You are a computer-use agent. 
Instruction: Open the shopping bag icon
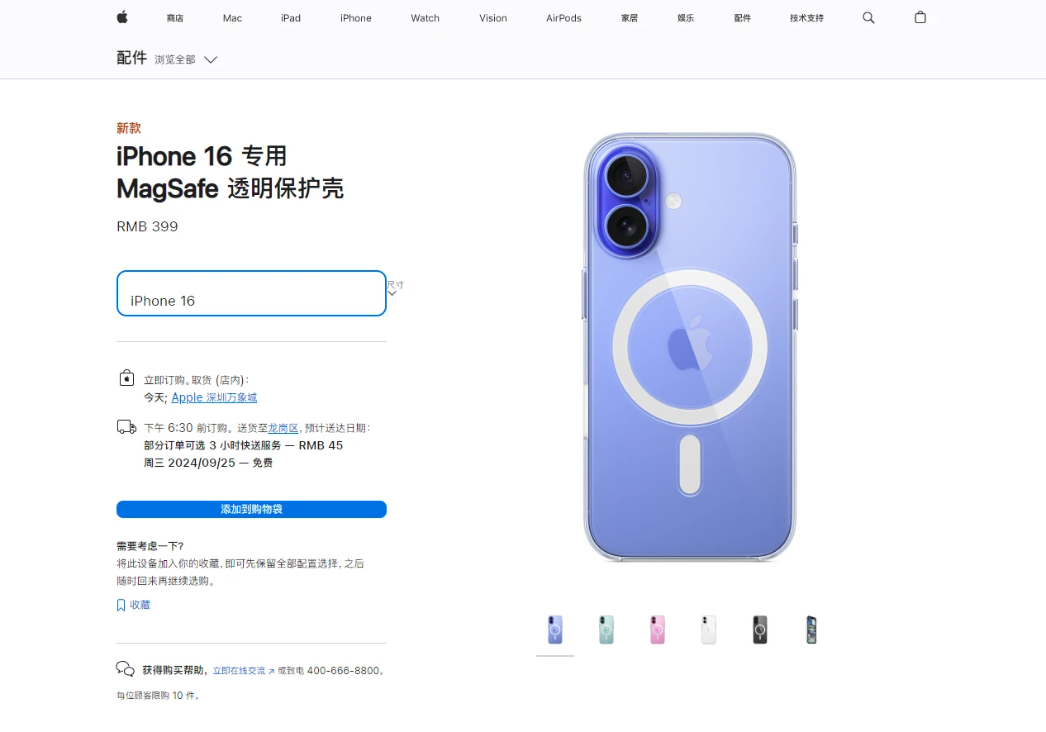tap(920, 17)
